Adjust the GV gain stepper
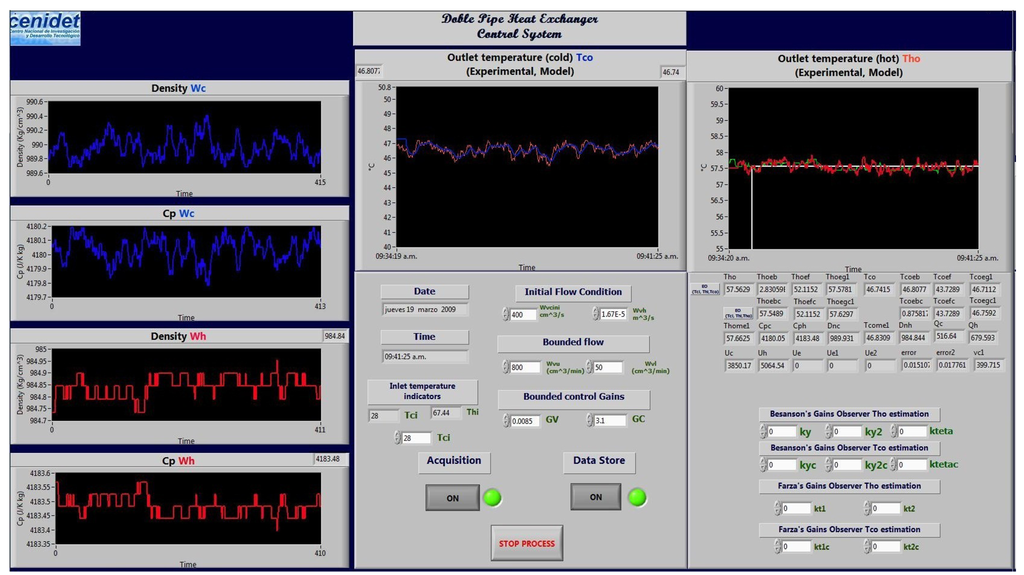Screen dimensions: 1024x575 (x=505, y=421)
